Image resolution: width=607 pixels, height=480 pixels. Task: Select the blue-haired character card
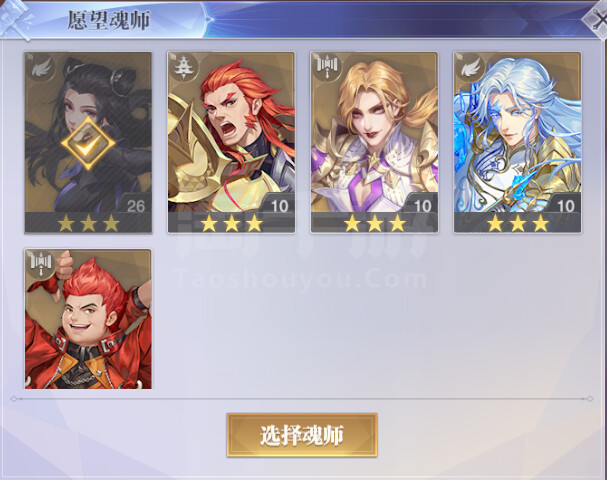click(x=518, y=142)
